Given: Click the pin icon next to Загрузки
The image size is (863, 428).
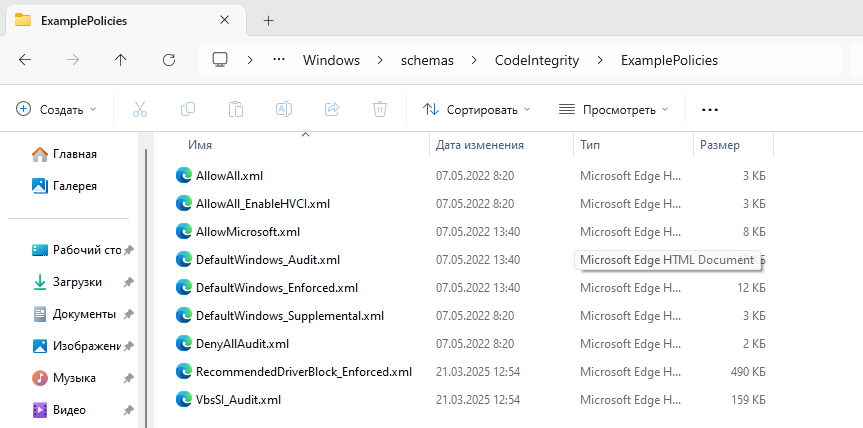Looking at the screenshot, I should point(128,282).
